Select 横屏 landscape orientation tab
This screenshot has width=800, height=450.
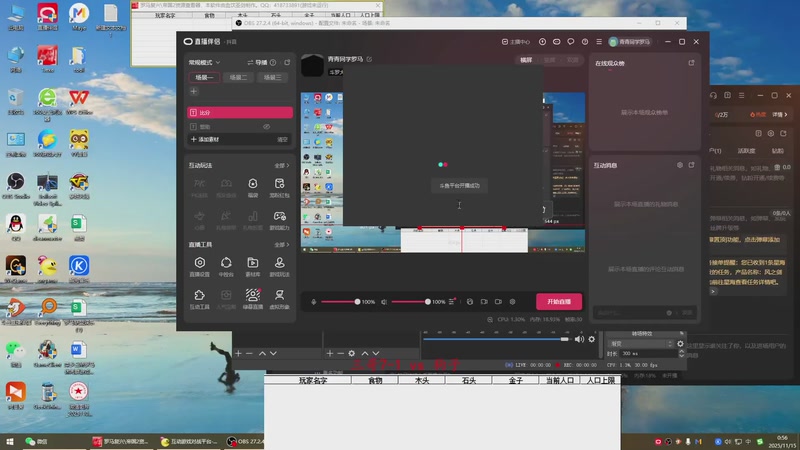click(x=526, y=60)
